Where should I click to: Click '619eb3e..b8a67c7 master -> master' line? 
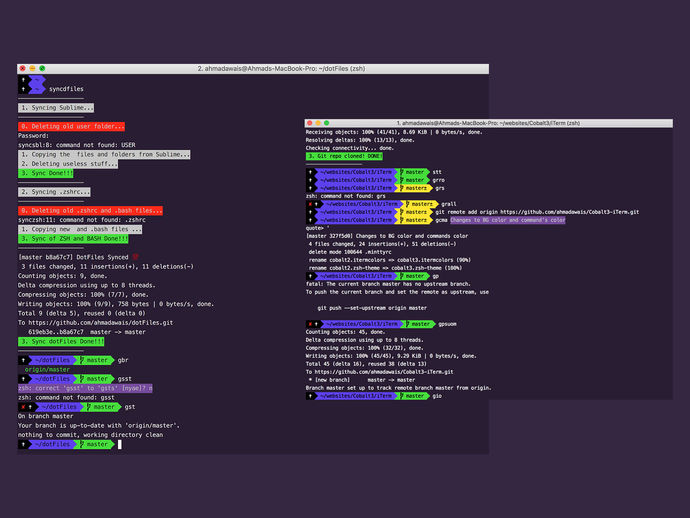click(x=87, y=332)
